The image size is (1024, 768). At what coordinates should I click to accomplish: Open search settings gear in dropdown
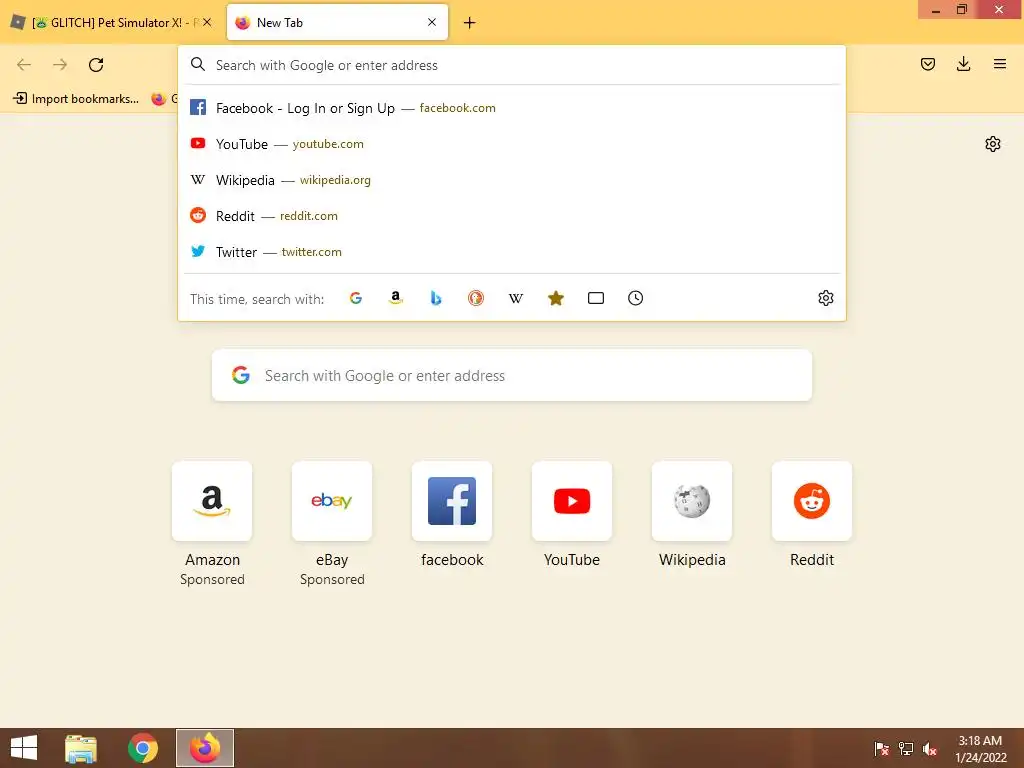[x=825, y=298]
